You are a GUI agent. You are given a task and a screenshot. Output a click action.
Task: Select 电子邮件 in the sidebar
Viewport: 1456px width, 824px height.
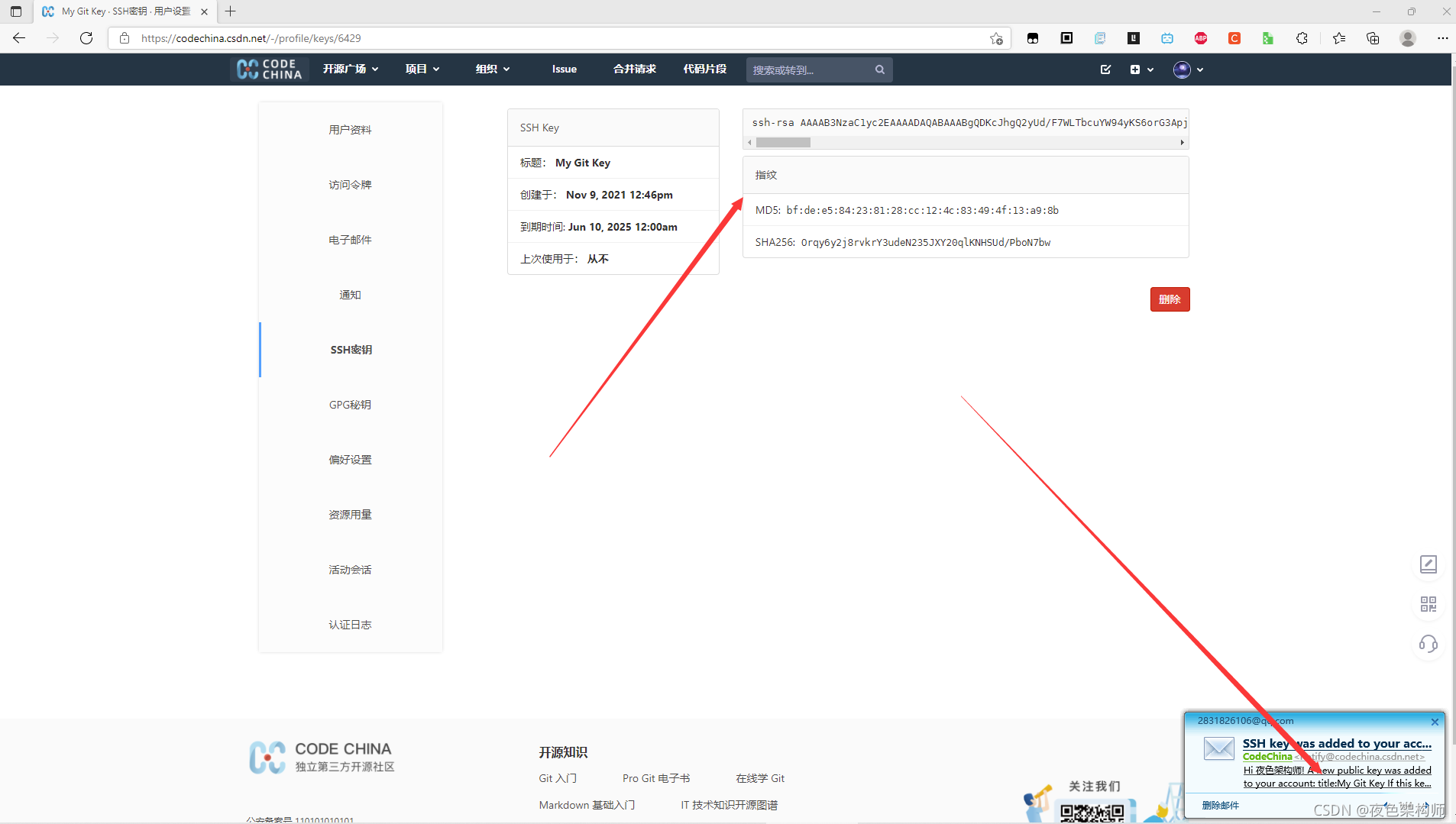coord(351,240)
